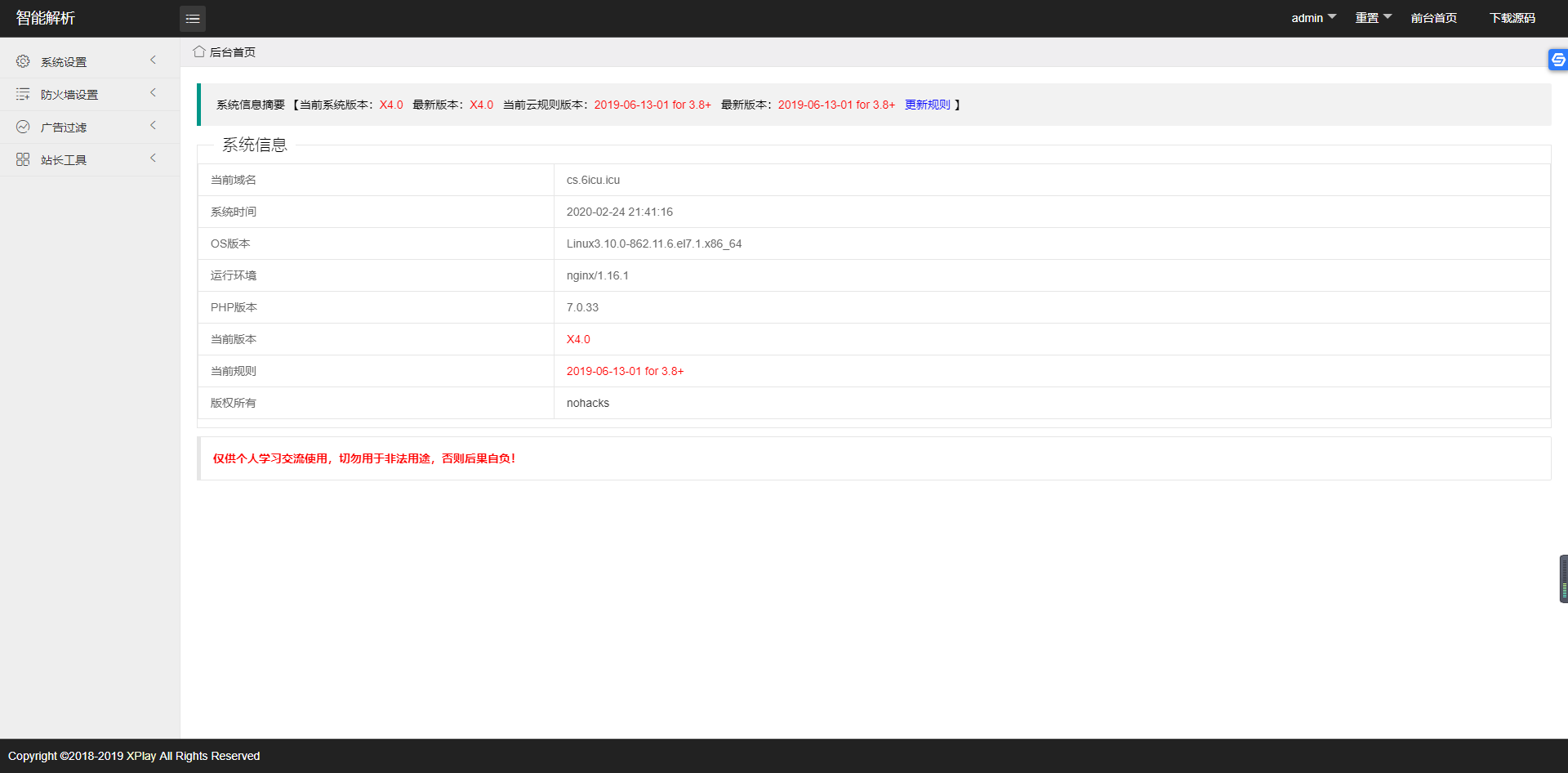
Task: Click 下载源码 in top navigation
Action: point(1512,18)
